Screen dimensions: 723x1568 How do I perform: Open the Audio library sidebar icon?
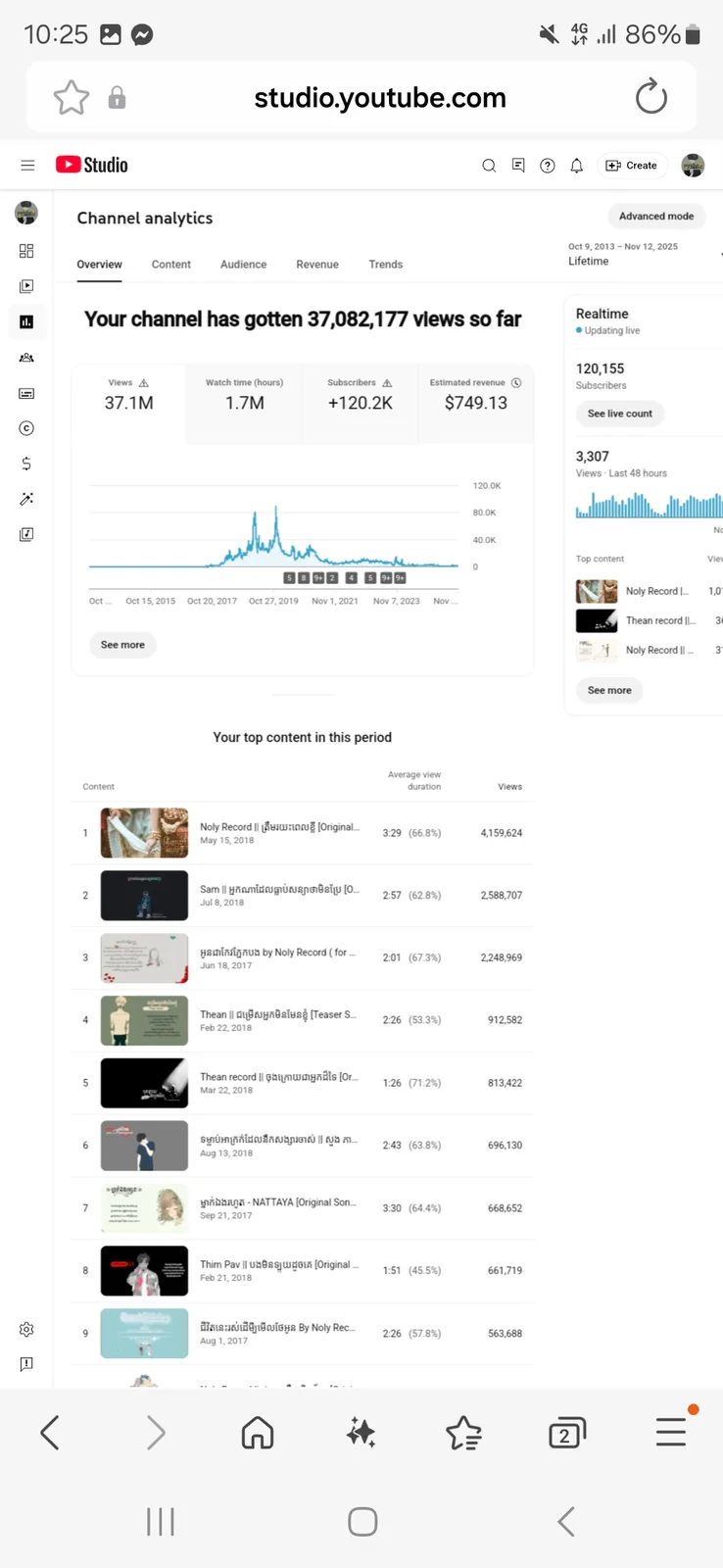coord(26,534)
